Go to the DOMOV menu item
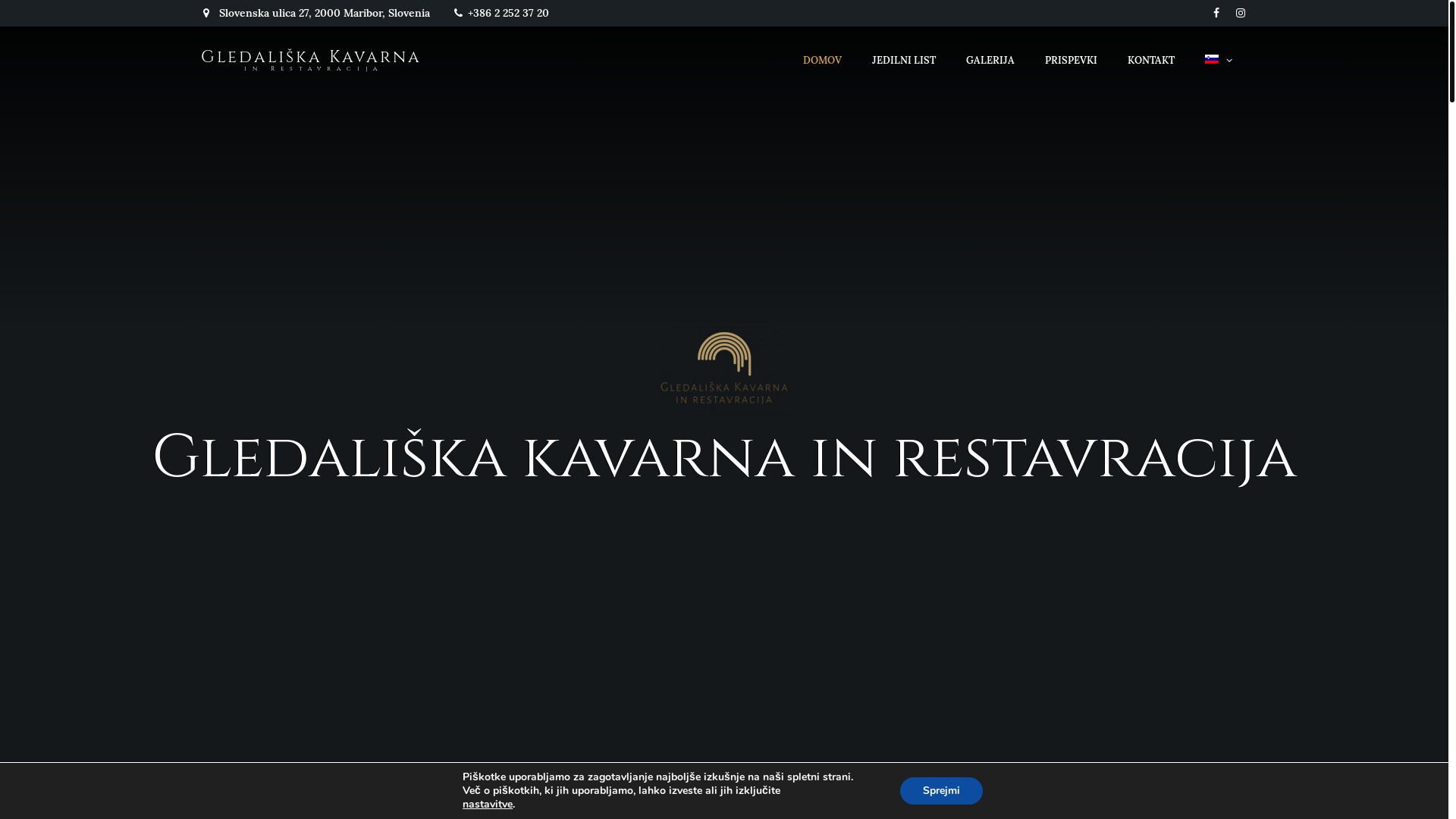Screen dimensions: 1456x819 (x=822, y=60)
